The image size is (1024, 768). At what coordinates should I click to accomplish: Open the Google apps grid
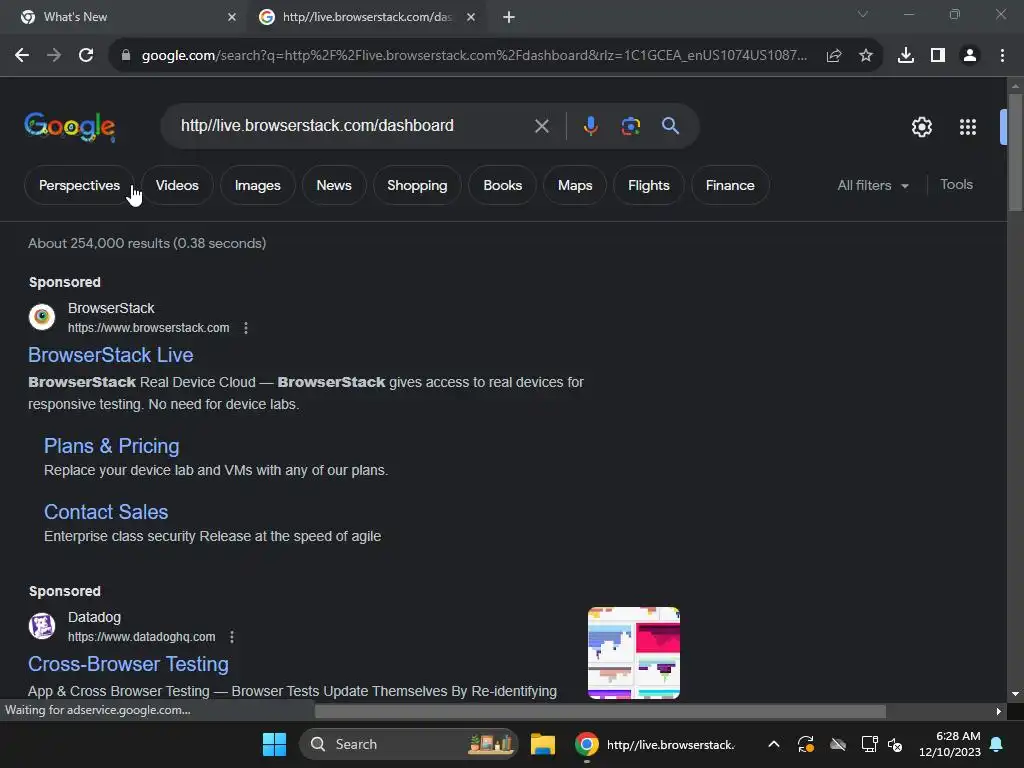967,127
